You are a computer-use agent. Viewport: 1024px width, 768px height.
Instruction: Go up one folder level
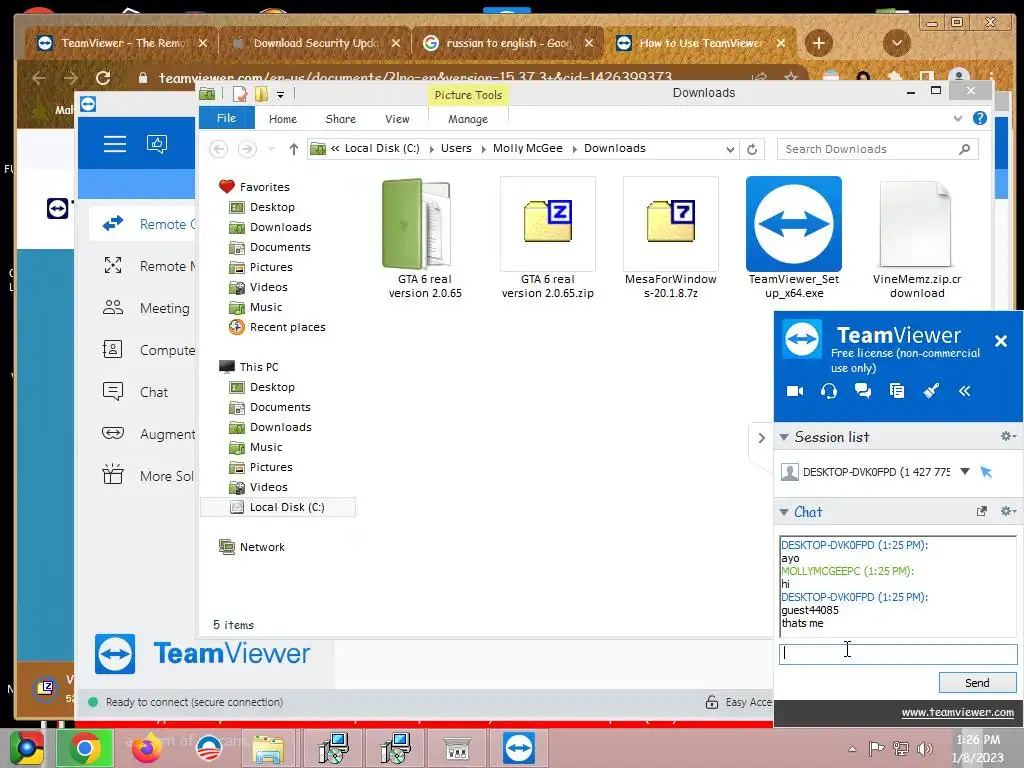293,149
